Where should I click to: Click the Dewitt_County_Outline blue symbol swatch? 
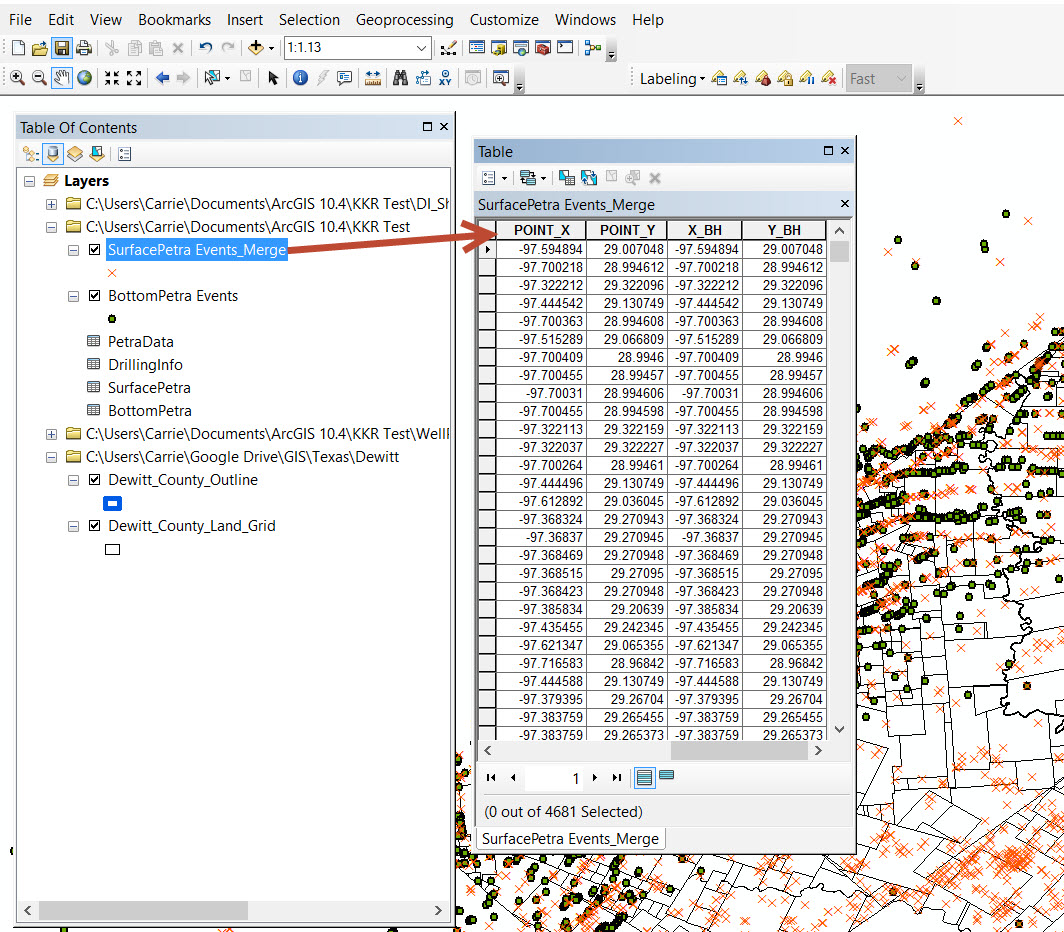pos(112,503)
